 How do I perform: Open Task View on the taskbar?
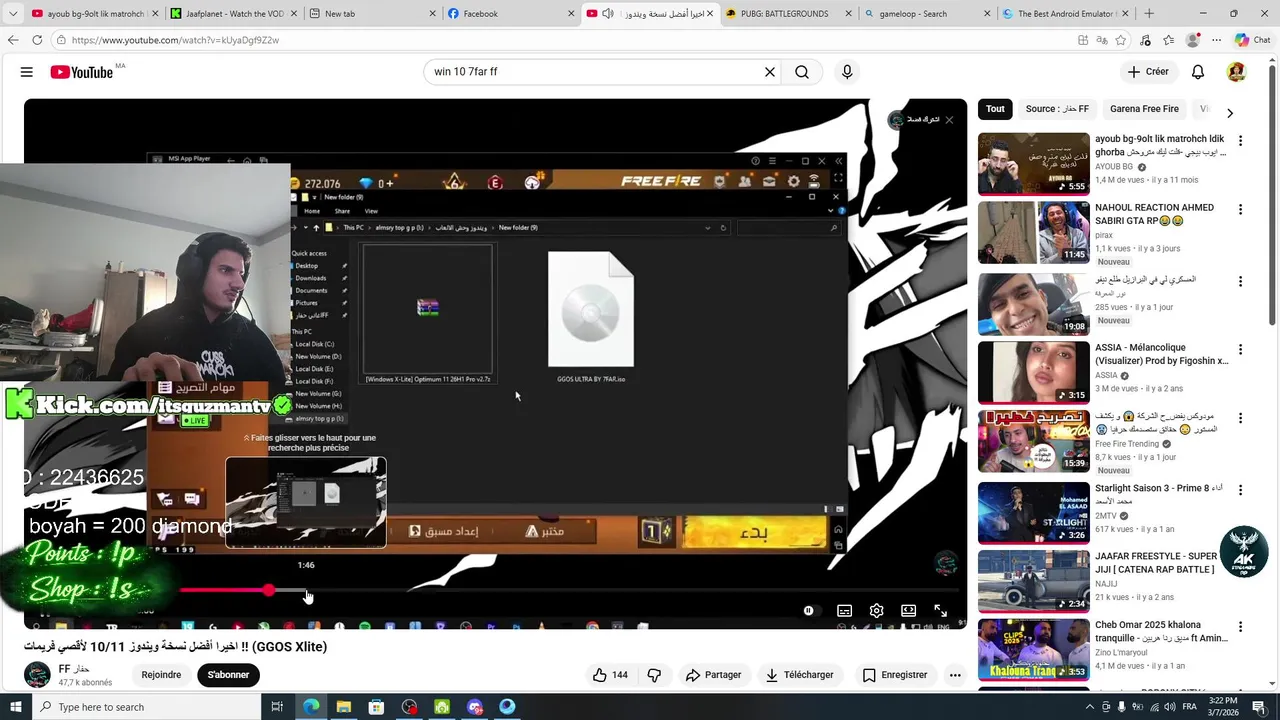(x=277, y=707)
